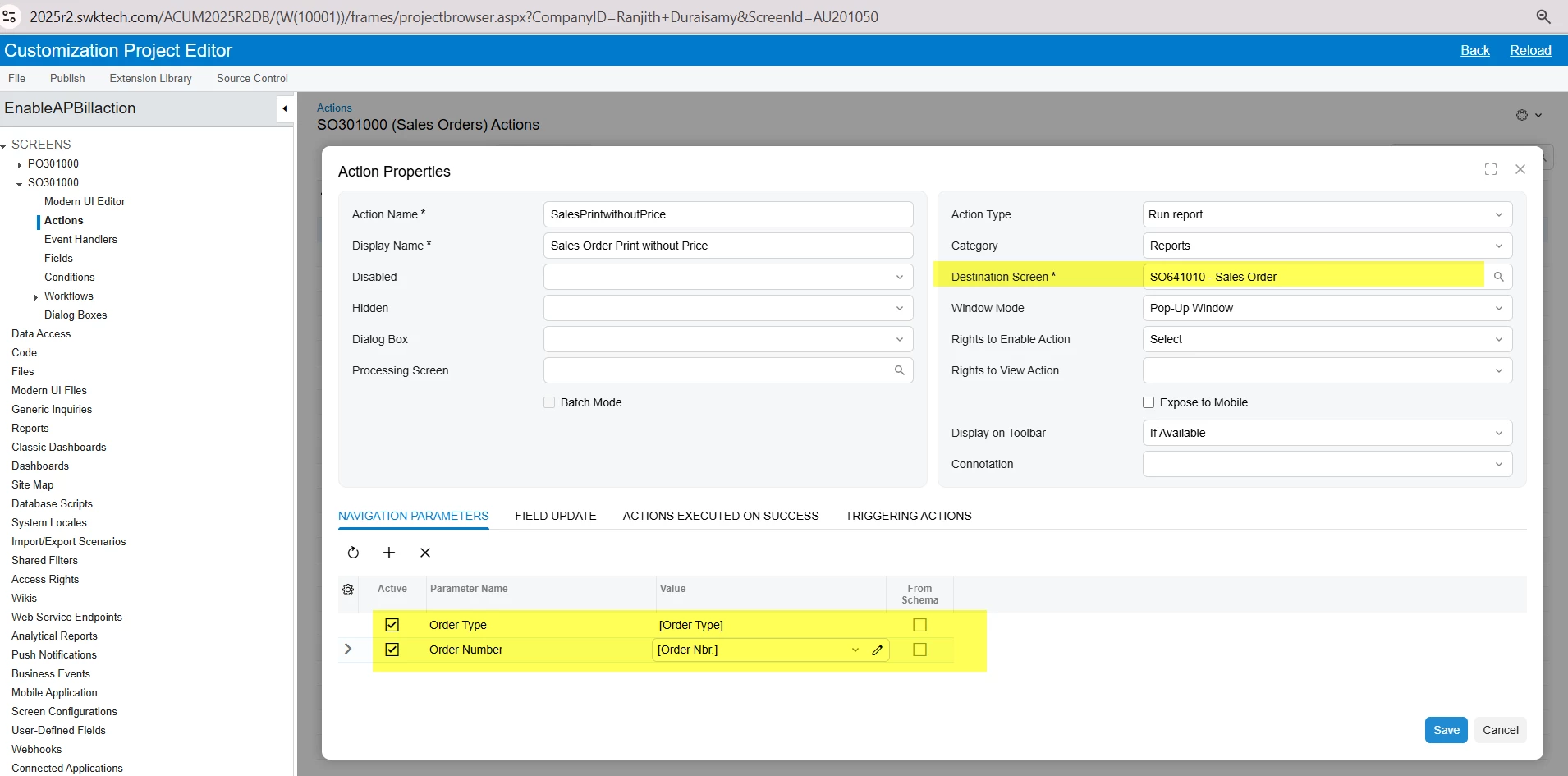The image size is (1568, 776).
Task: Expand the PO301000 screen node
Action: point(20,164)
